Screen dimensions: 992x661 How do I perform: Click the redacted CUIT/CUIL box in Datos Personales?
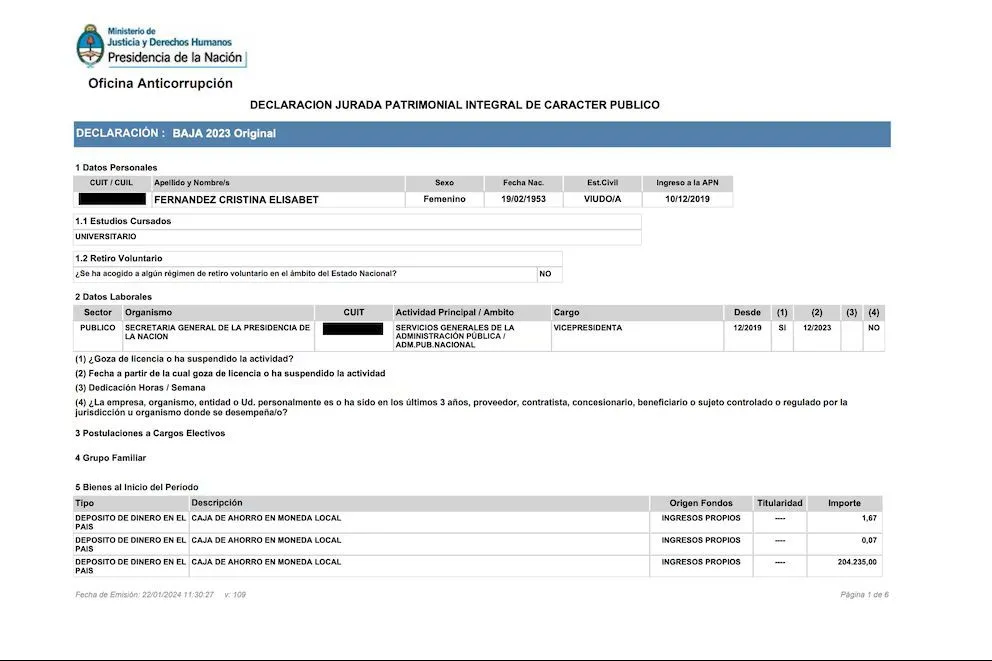click(x=112, y=199)
